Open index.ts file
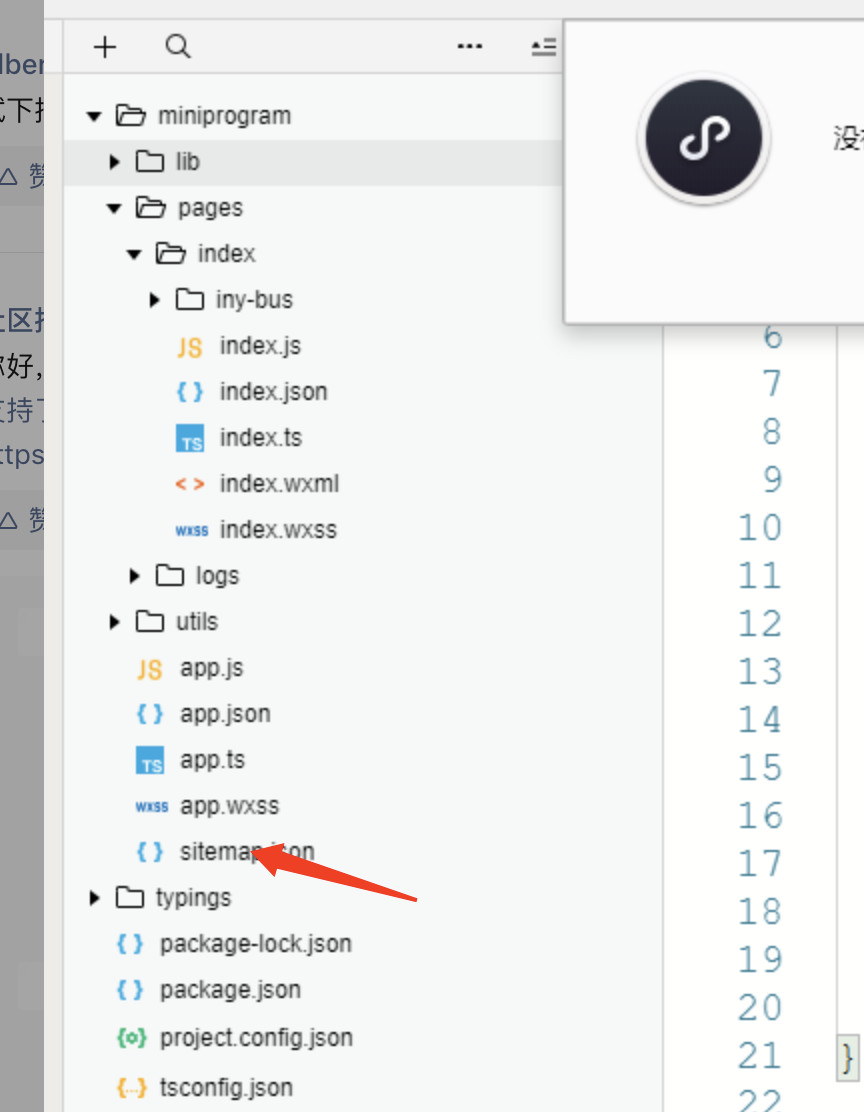864x1112 pixels. [260, 438]
